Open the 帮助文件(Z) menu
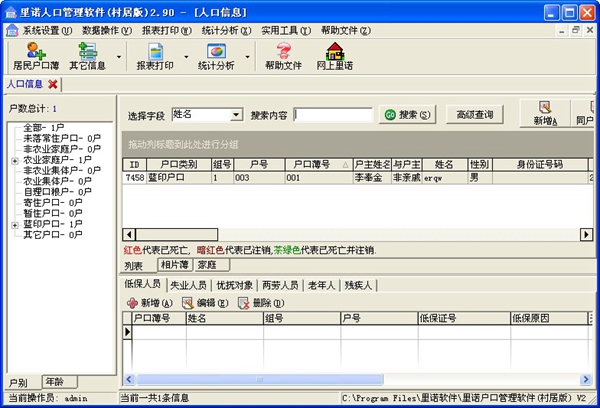 (x=346, y=30)
